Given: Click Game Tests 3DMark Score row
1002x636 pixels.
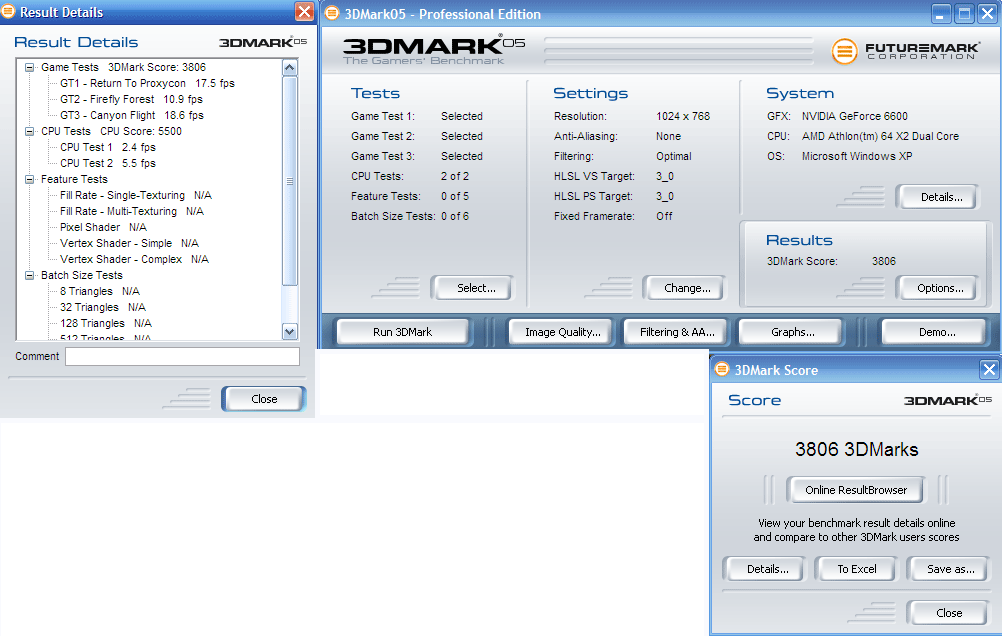Looking at the screenshot, I should click(123, 67).
